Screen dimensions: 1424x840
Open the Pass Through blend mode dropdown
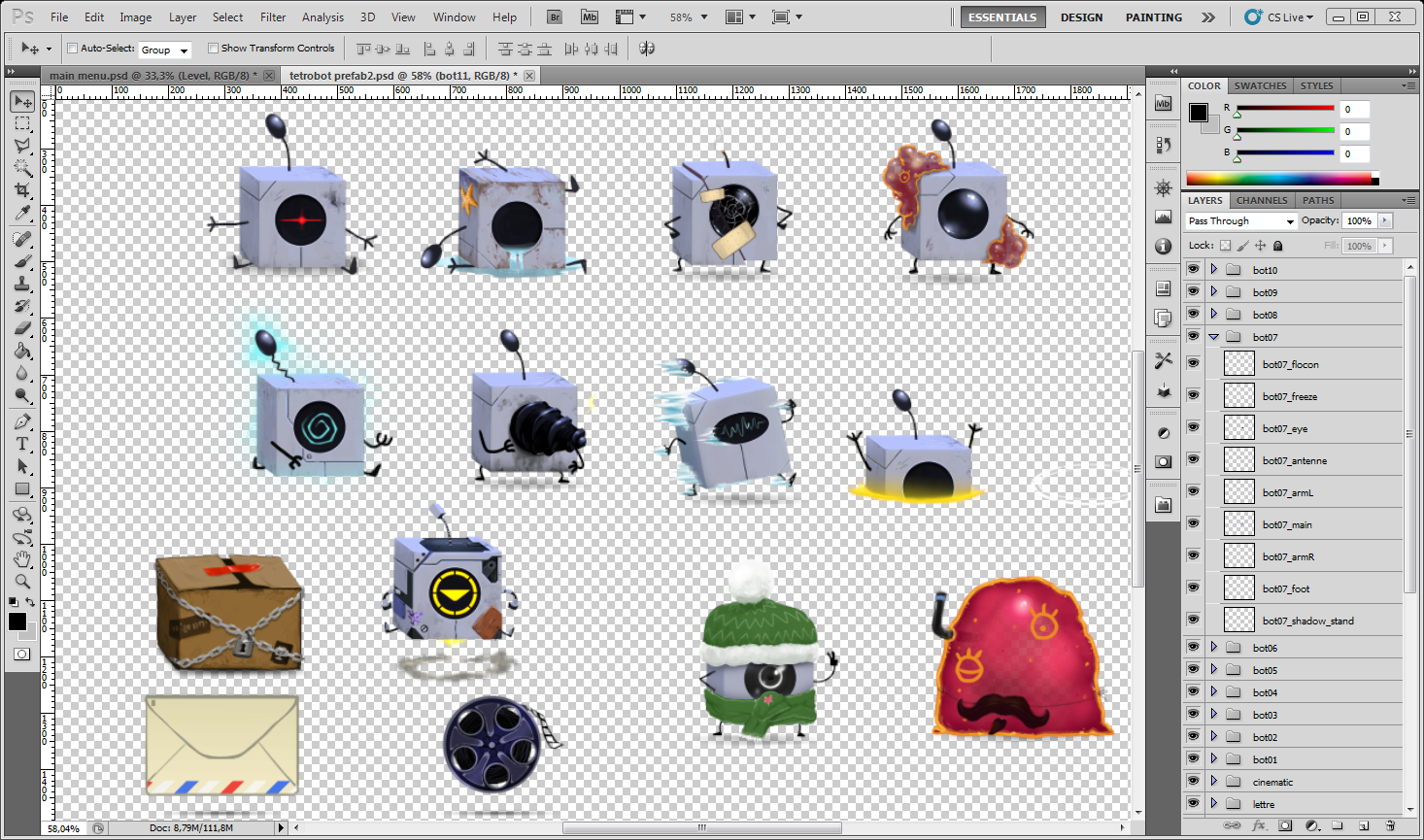(x=1241, y=220)
